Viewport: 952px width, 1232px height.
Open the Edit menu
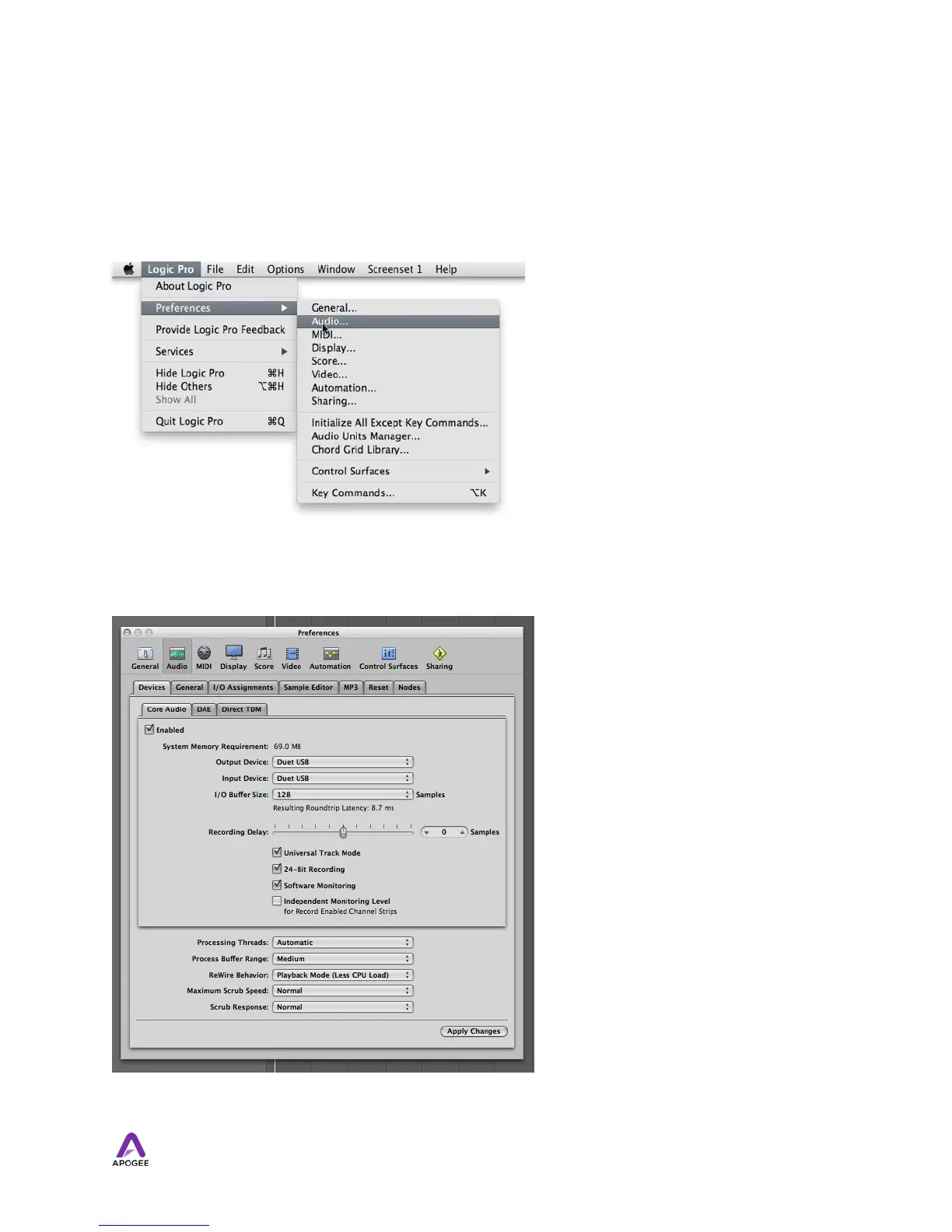click(x=245, y=269)
